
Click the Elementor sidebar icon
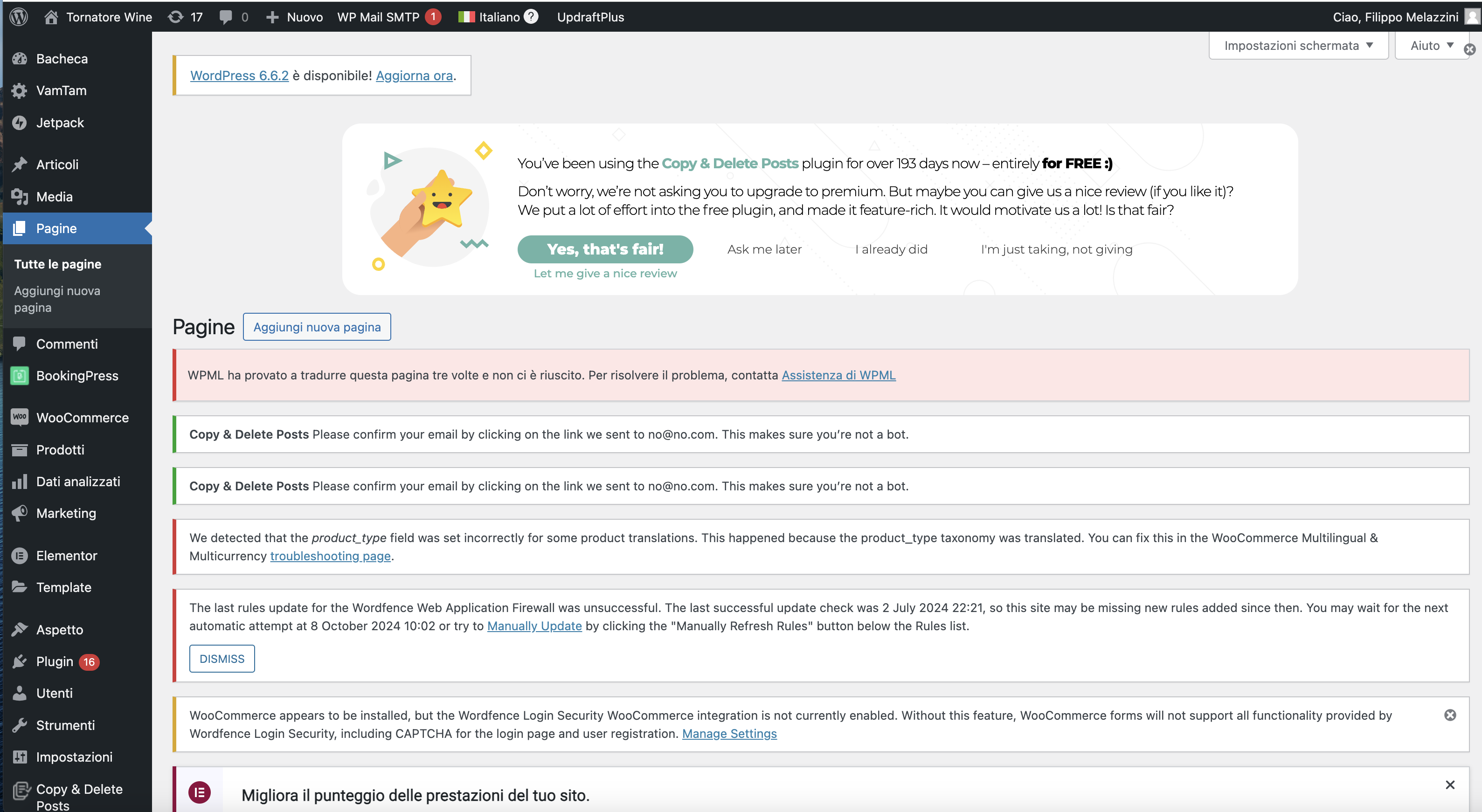[x=20, y=556]
